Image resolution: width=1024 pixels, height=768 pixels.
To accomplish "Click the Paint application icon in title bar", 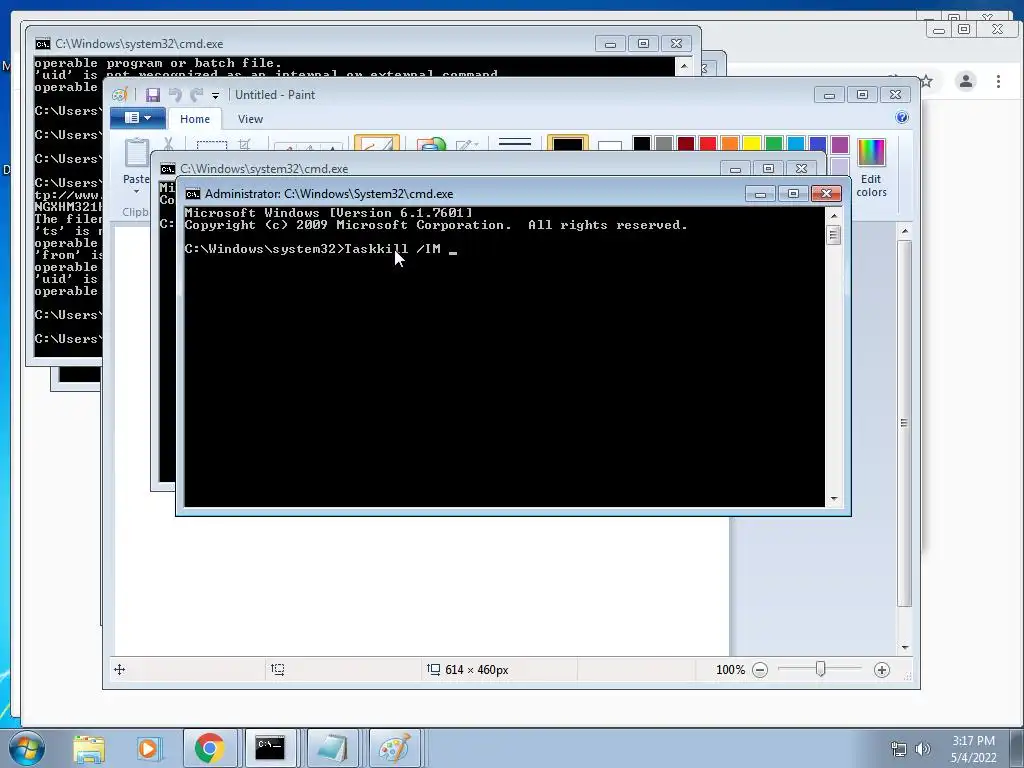I will tap(119, 95).
